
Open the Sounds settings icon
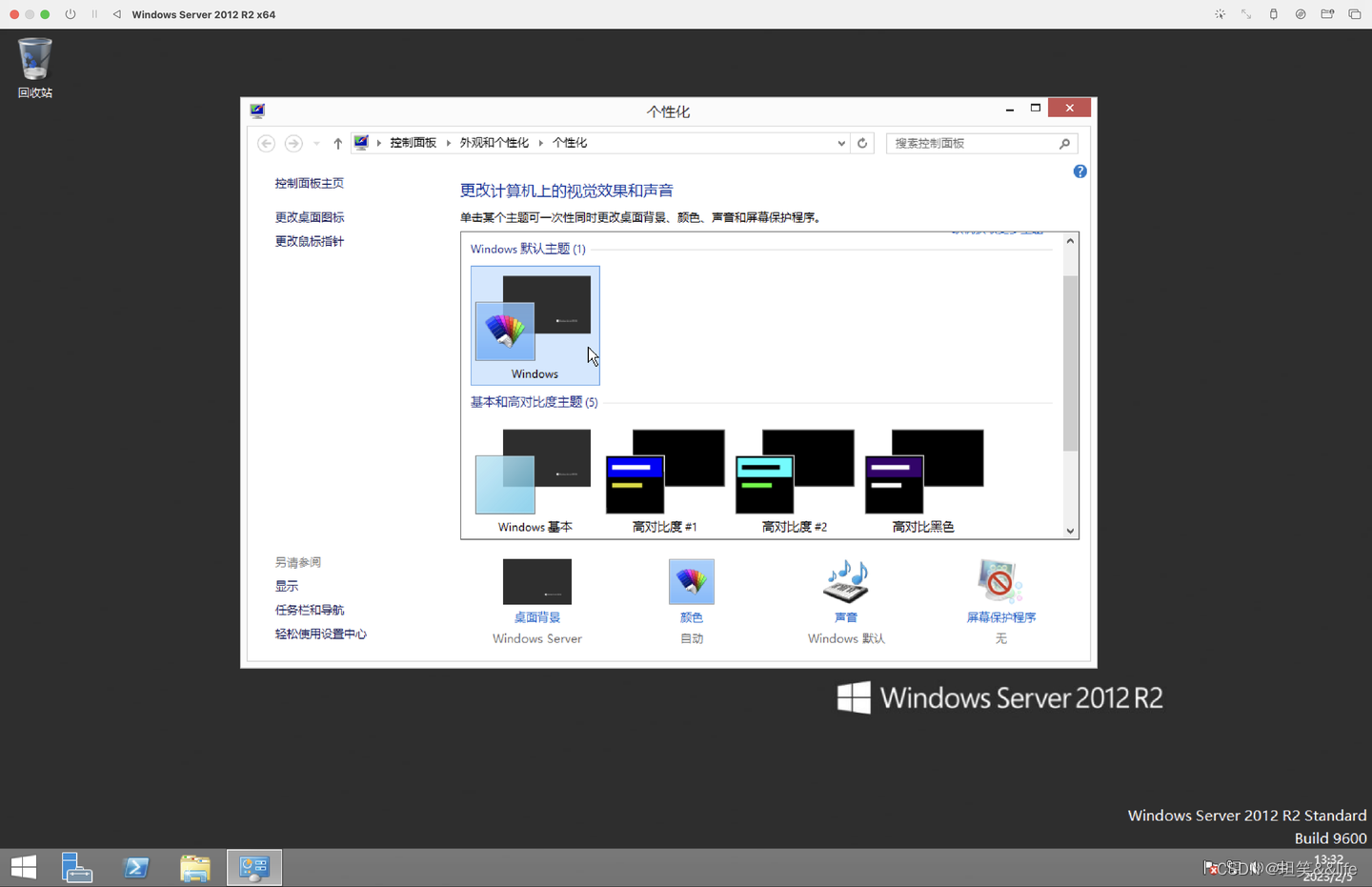point(846,581)
